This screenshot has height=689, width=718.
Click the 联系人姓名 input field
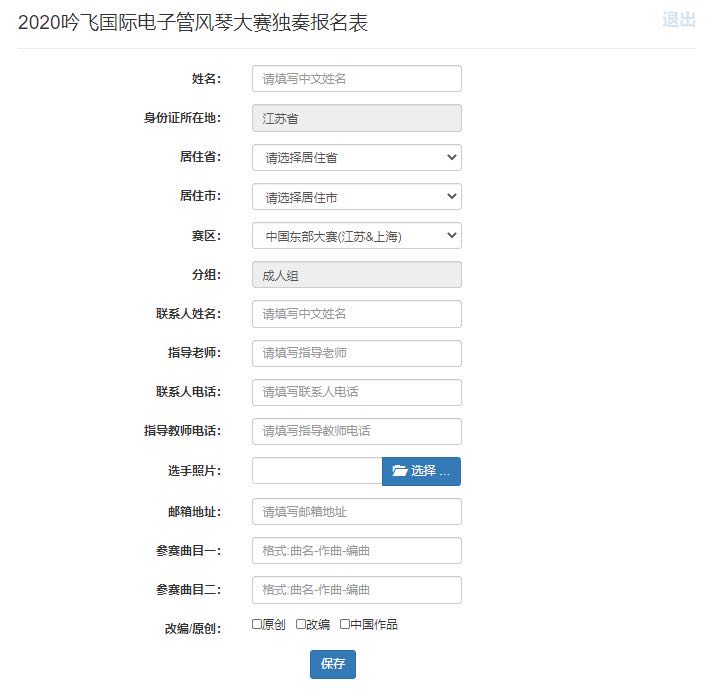[356, 314]
